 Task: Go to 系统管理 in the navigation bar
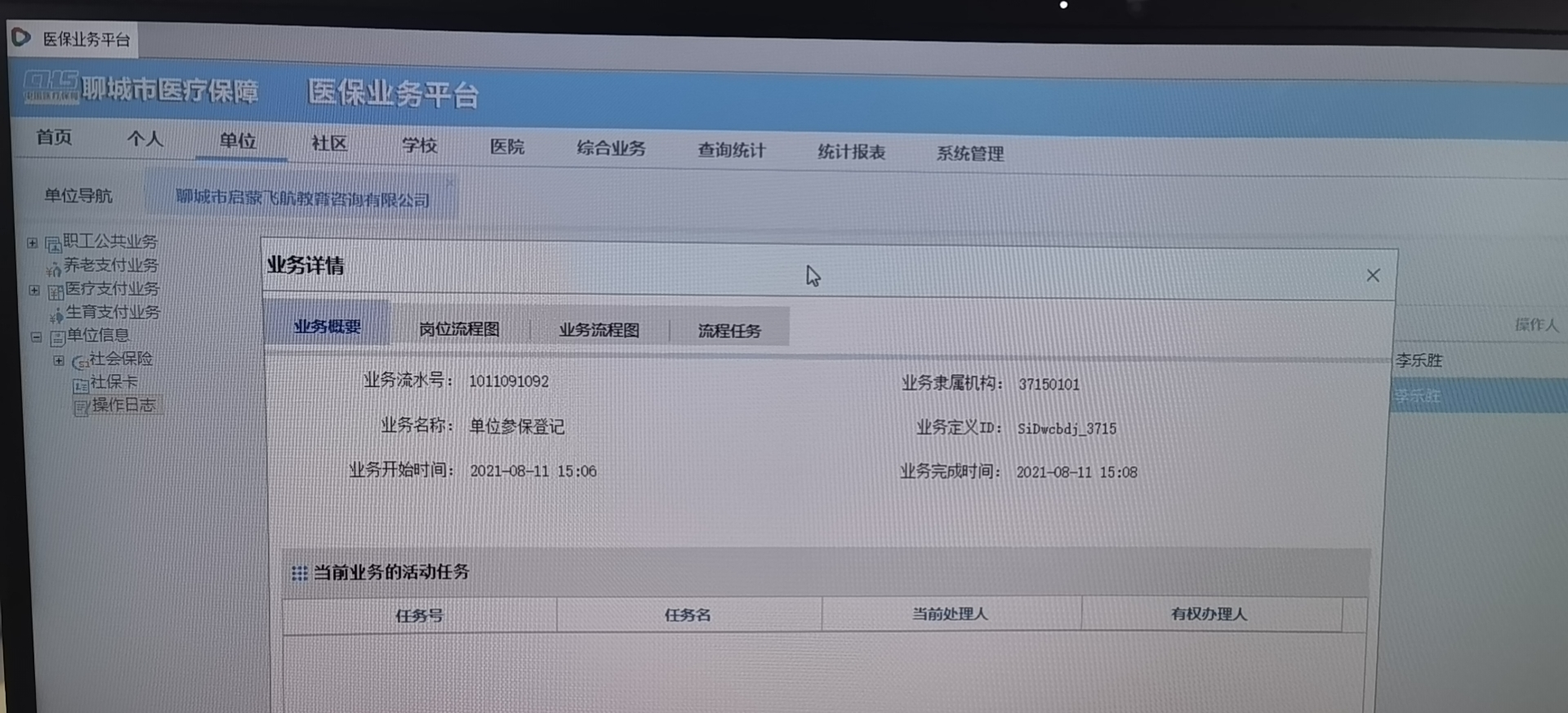tap(969, 154)
